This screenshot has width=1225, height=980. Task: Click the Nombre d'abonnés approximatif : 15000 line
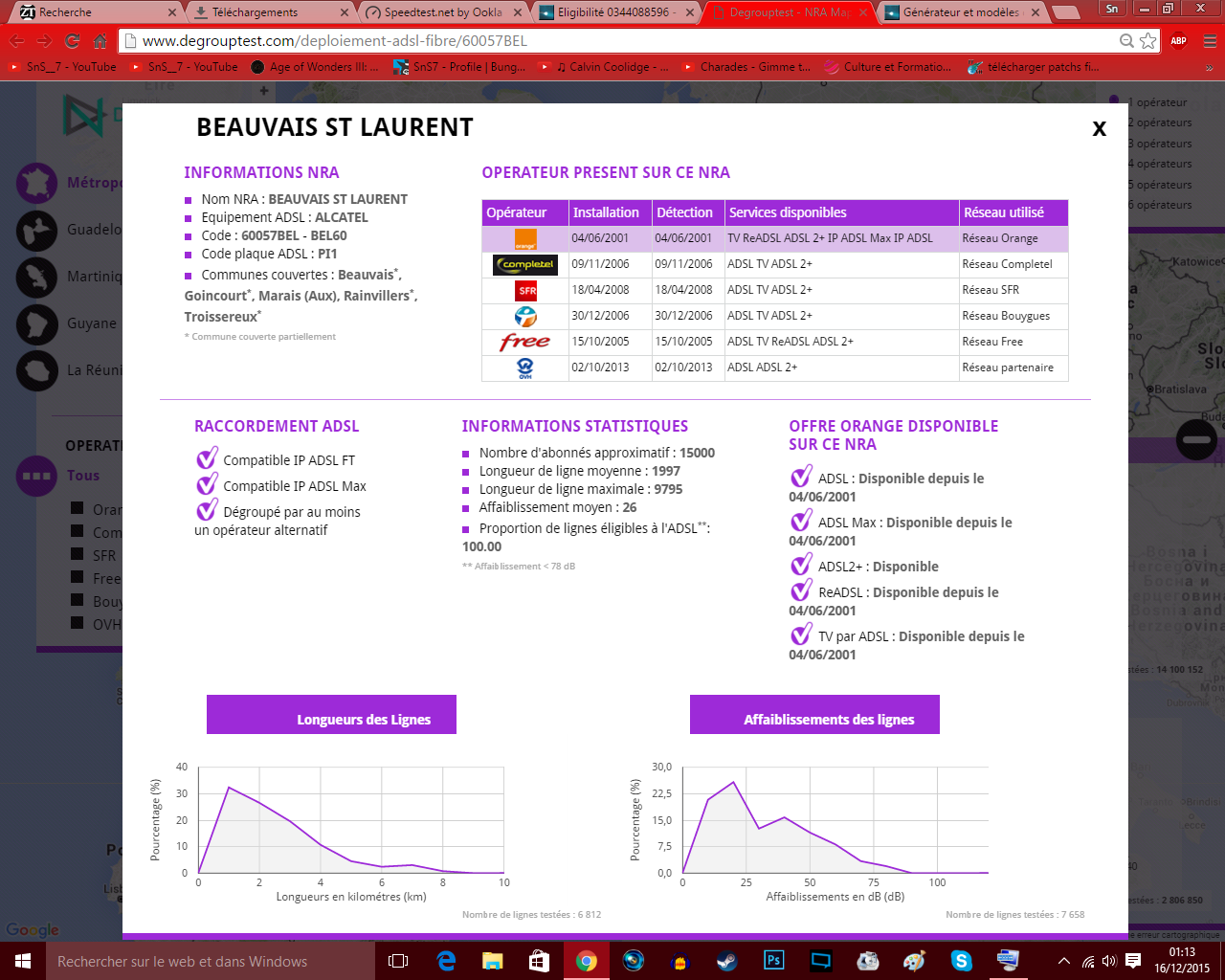coord(589,453)
